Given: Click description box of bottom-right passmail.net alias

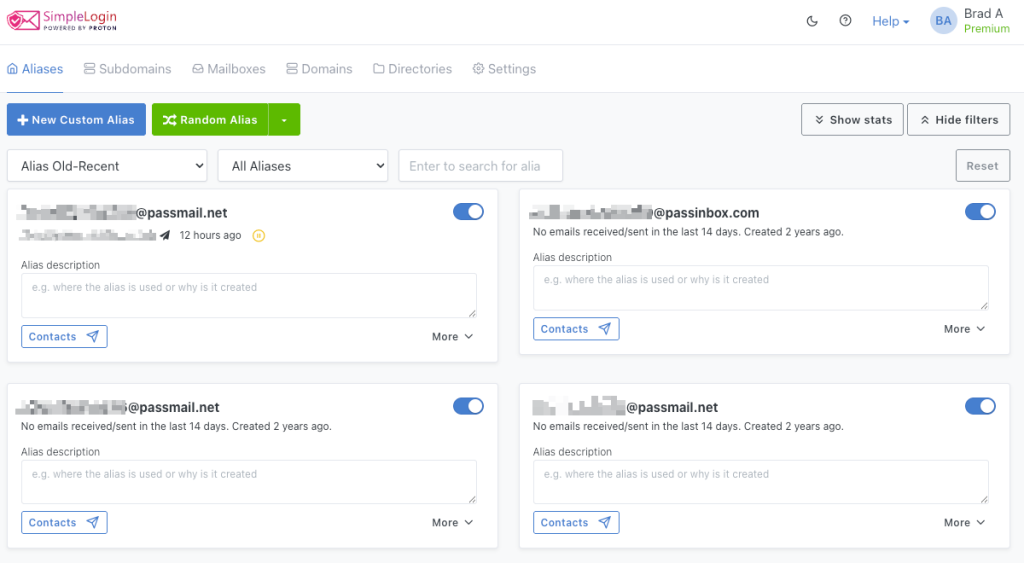Looking at the screenshot, I should (761, 482).
